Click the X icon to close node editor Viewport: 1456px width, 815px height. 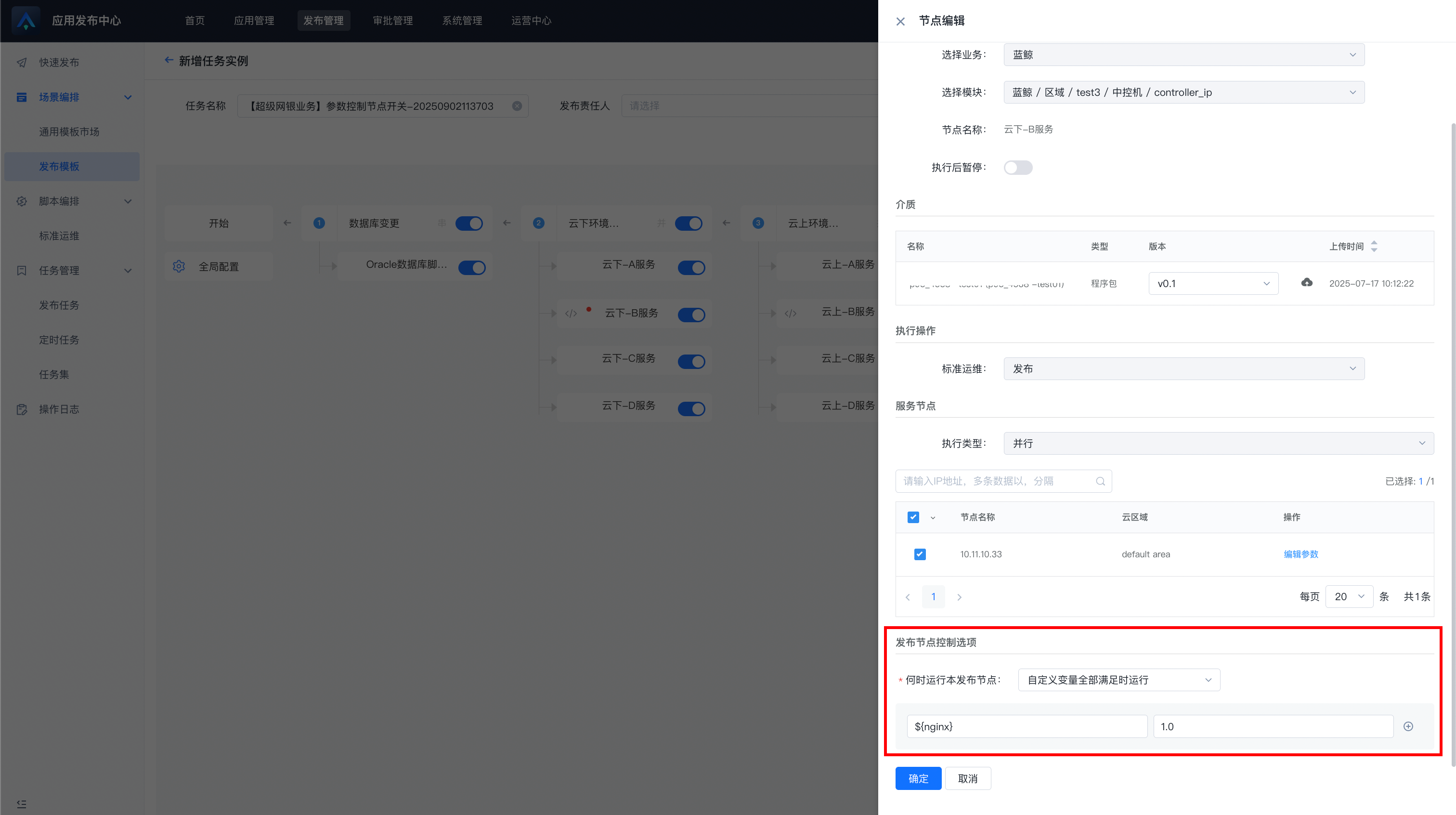coord(900,22)
